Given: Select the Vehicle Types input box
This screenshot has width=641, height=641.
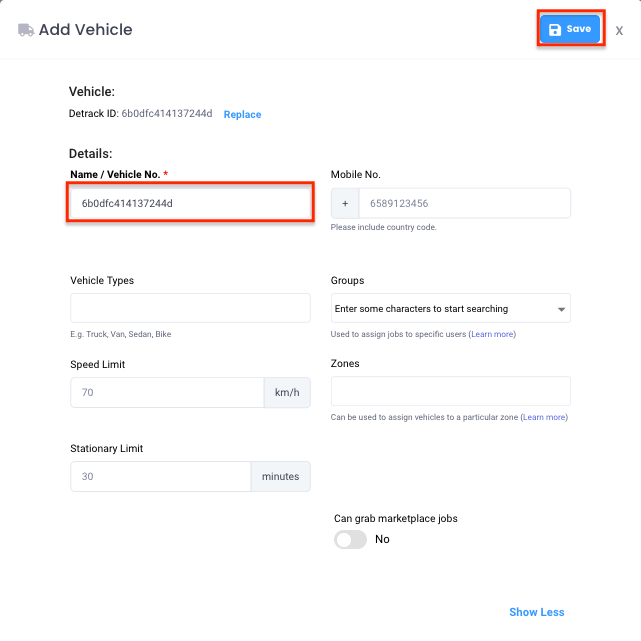Looking at the screenshot, I should pos(190,308).
